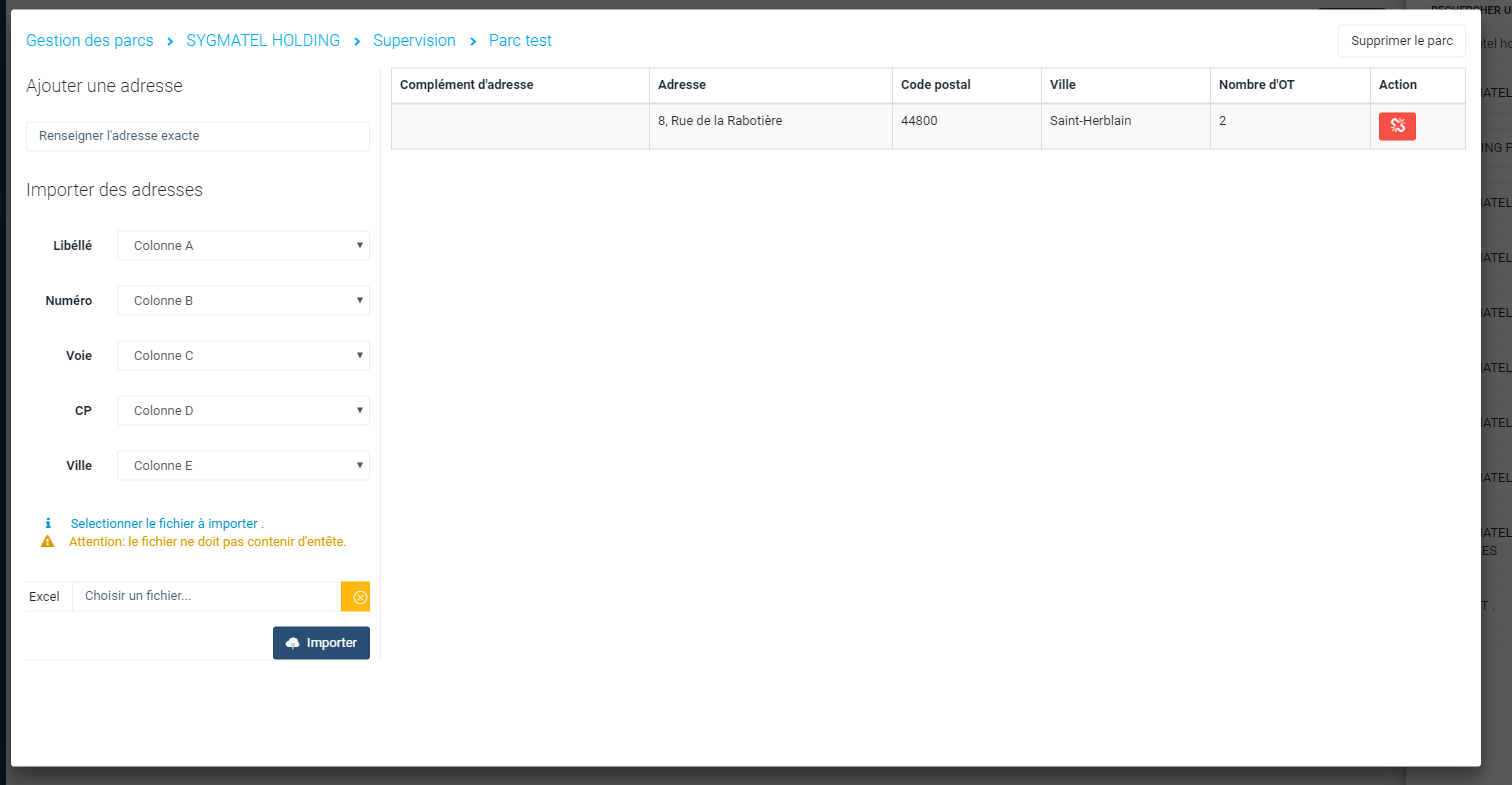Viewport: 1512px width, 785px height.
Task: Select the Parc test breadcrumb
Action: (x=520, y=41)
